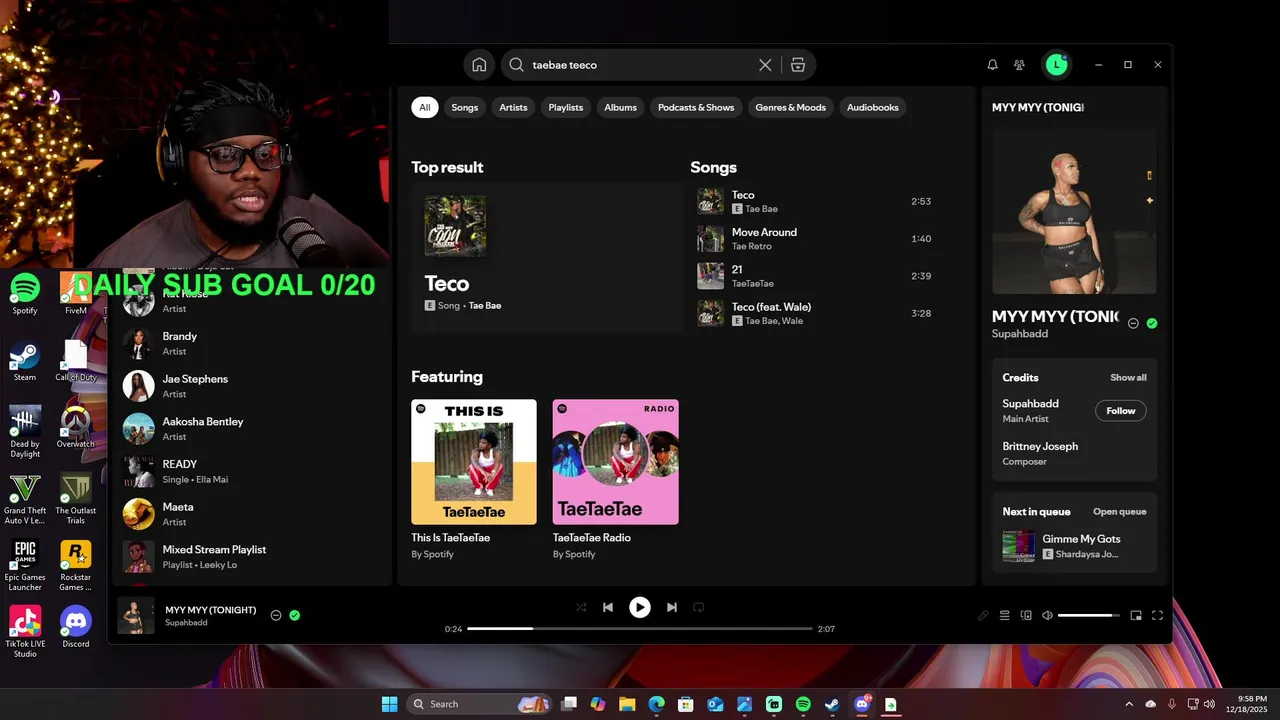The image size is (1280, 720).
Task: Open the green profile avatar menu
Action: point(1057,65)
